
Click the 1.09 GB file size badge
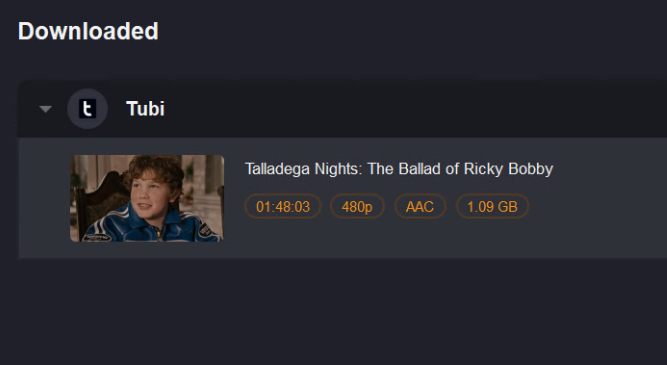pos(492,207)
